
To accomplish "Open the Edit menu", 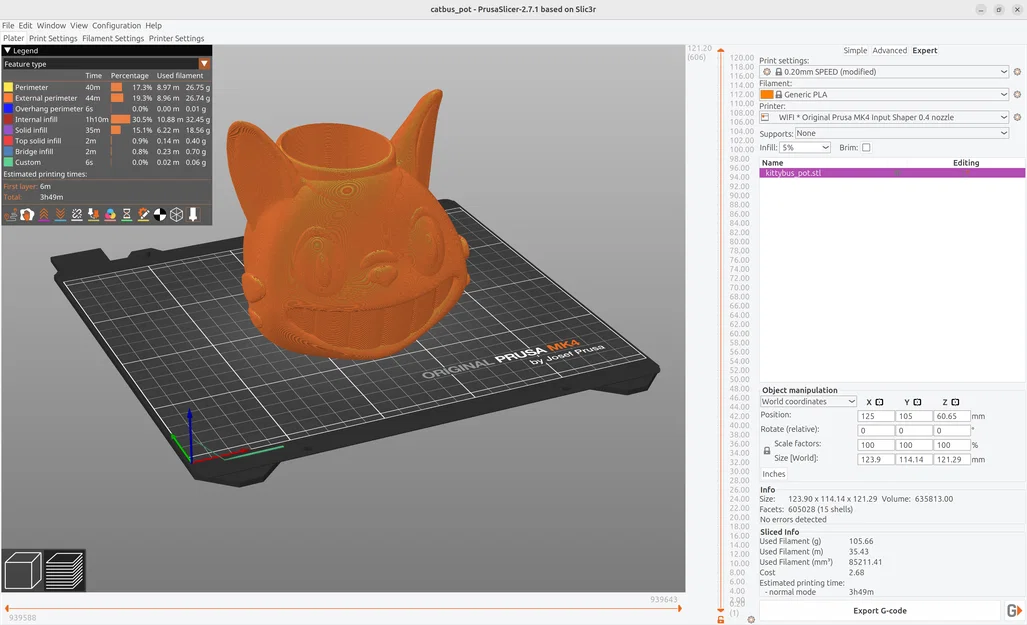I will 25,26.
